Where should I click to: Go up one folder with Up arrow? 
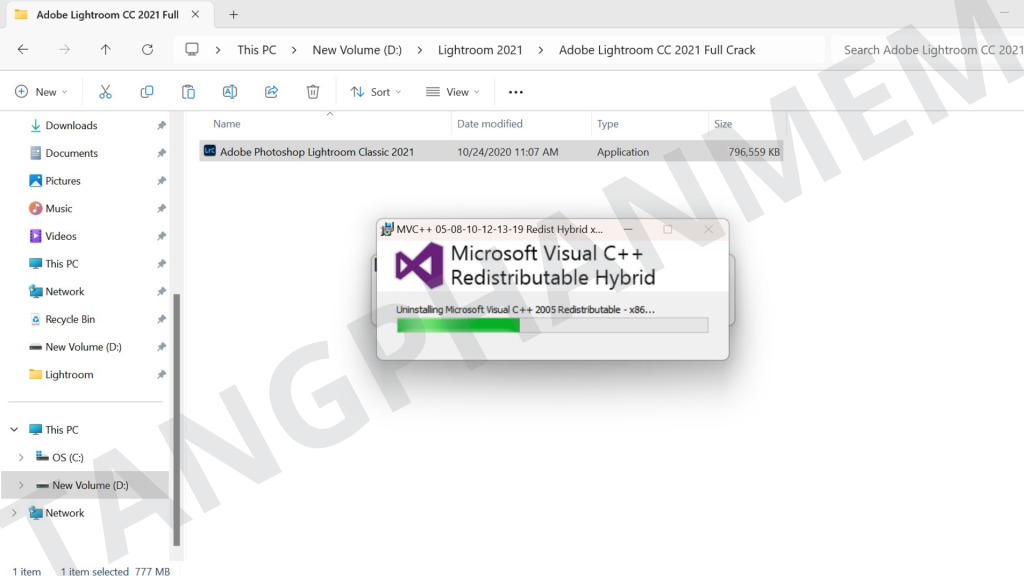click(x=106, y=50)
